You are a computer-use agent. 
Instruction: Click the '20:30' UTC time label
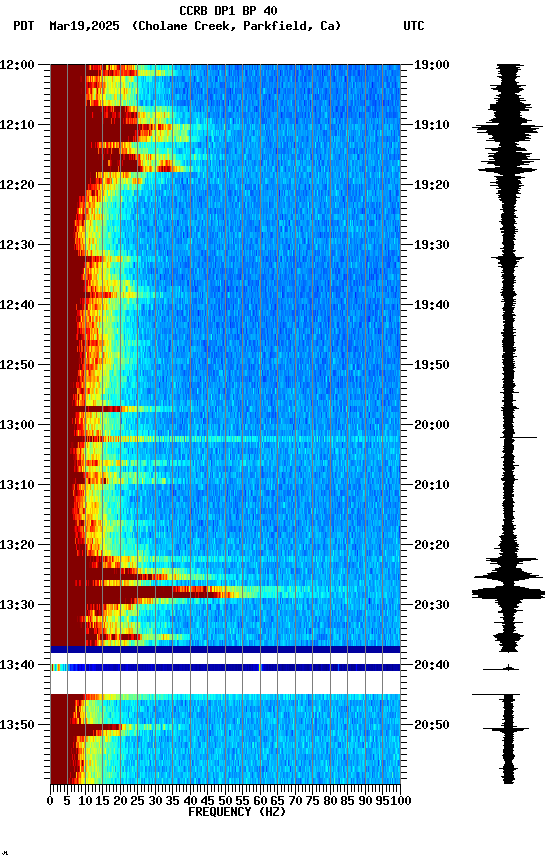432,605
